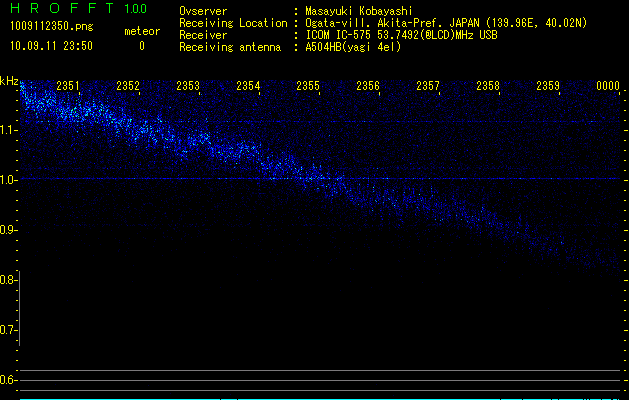Click the meteor count label

[142, 31]
